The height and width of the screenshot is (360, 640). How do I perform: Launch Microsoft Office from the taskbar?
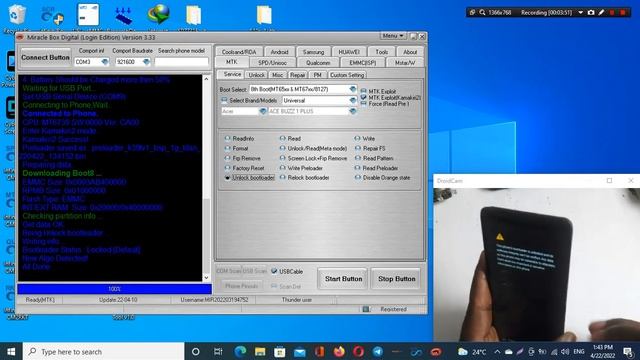point(319,351)
